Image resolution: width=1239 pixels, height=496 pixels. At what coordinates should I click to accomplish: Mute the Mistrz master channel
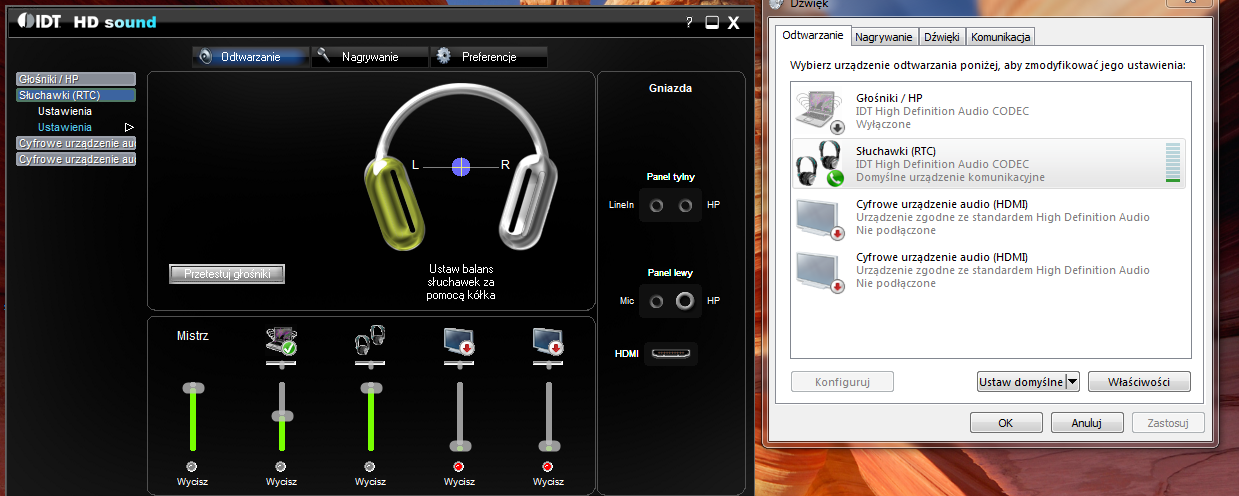[192, 467]
